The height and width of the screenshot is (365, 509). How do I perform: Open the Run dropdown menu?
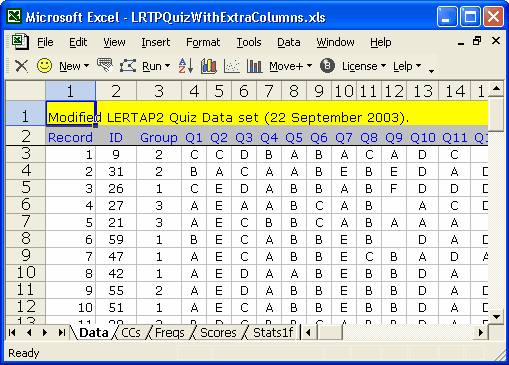tap(156, 66)
